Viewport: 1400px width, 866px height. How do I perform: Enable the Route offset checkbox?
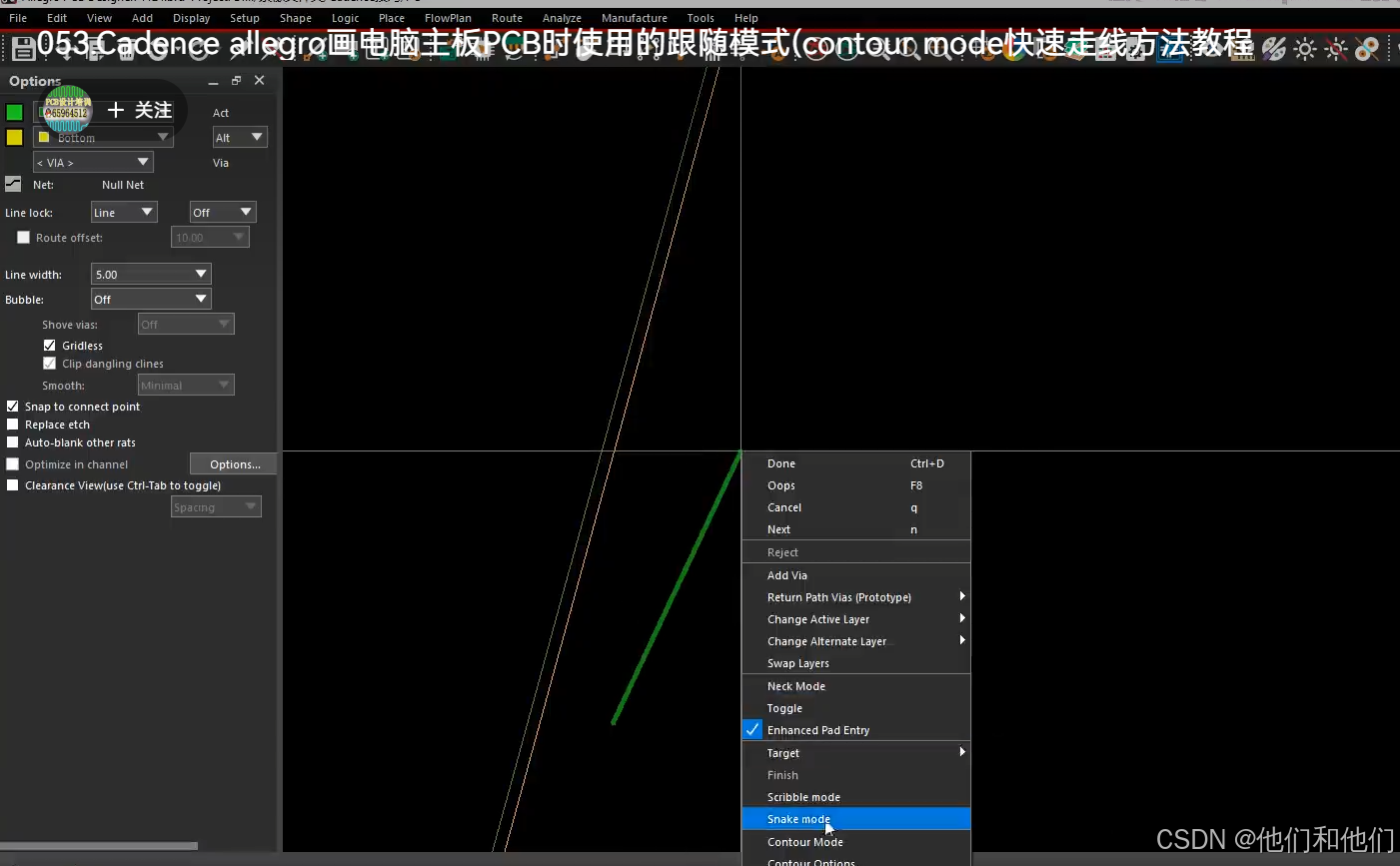pos(23,238)
